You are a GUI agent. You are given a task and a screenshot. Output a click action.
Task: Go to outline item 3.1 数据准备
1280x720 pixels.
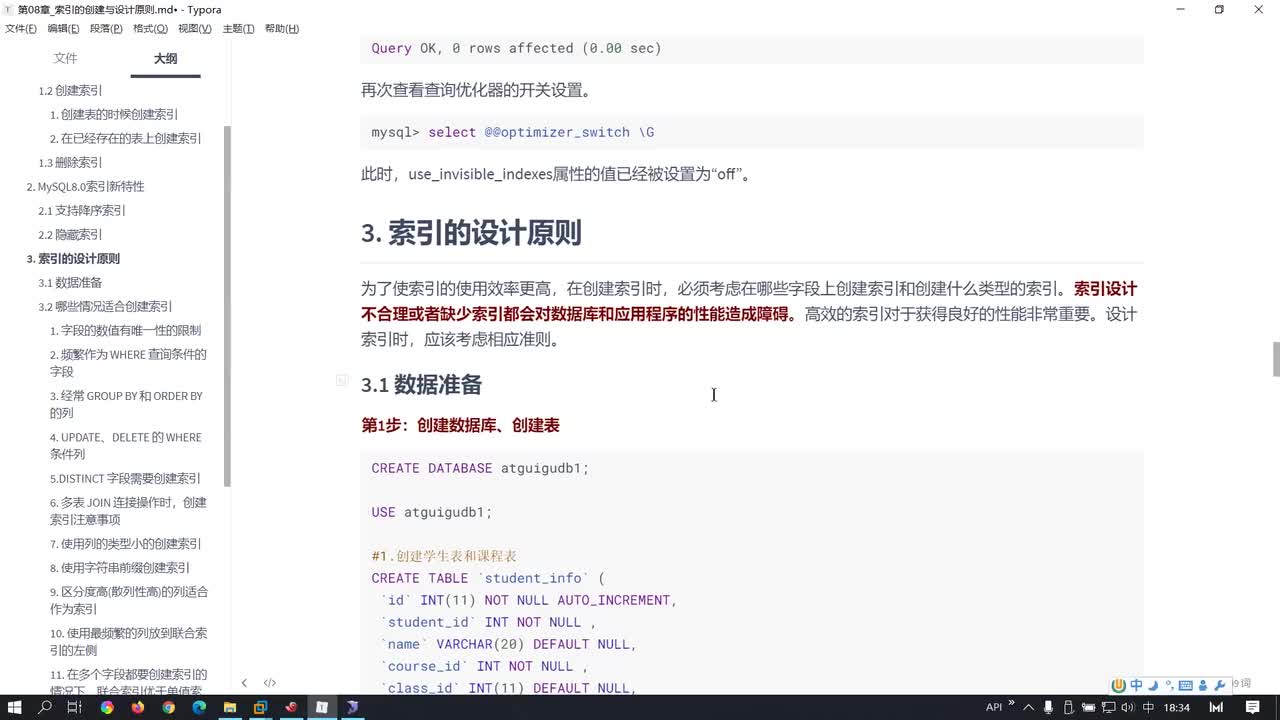(70, 282)
